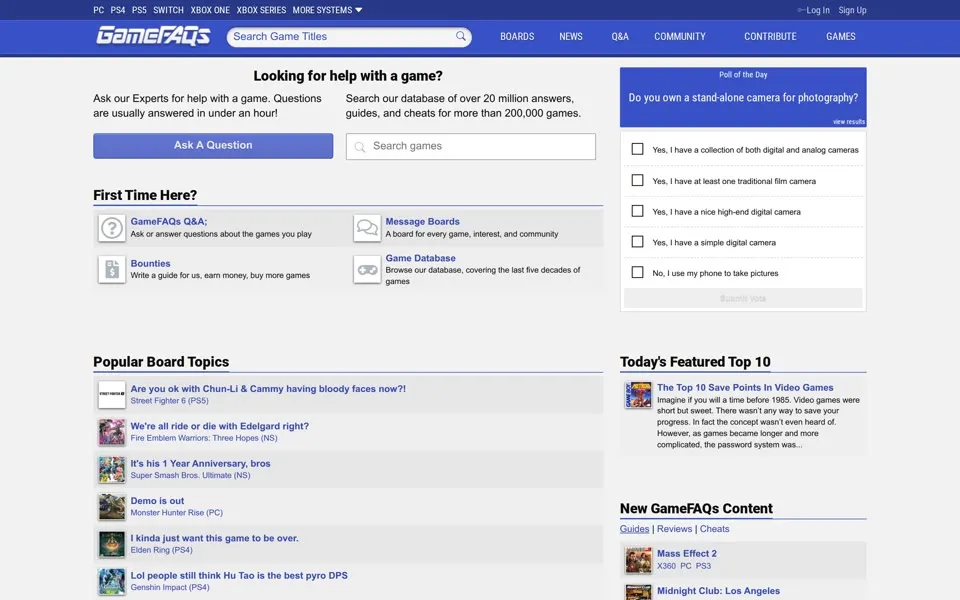Open the 'Demo is out' topic
The image size is (960, 600).
coord(157,501)
